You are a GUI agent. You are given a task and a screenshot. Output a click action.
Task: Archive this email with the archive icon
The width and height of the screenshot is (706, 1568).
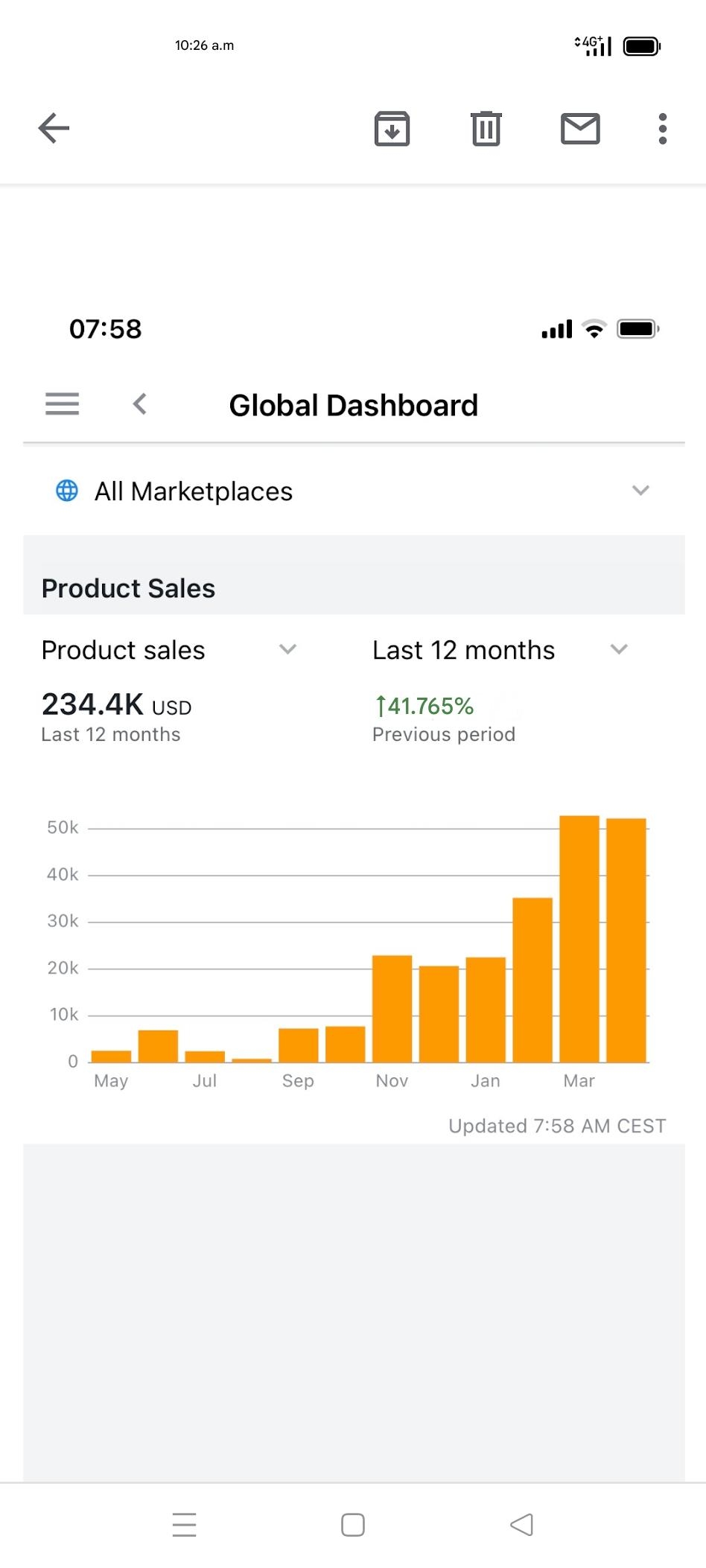pos(392,128)
